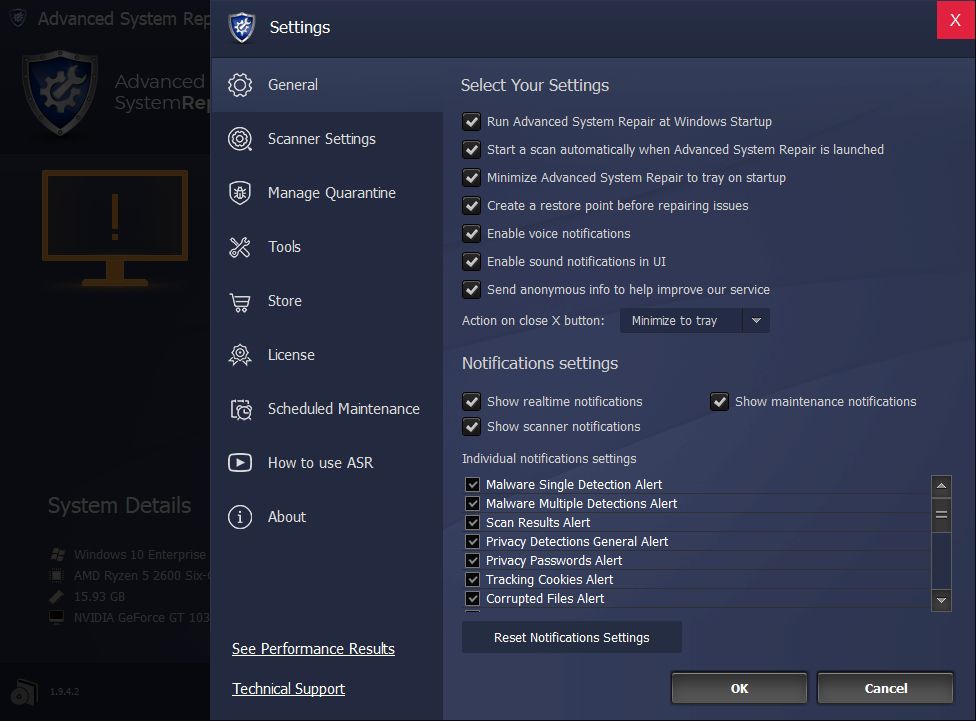
Task: Uncheck Corrupted Files Alert
Action: tap(472, 598)
